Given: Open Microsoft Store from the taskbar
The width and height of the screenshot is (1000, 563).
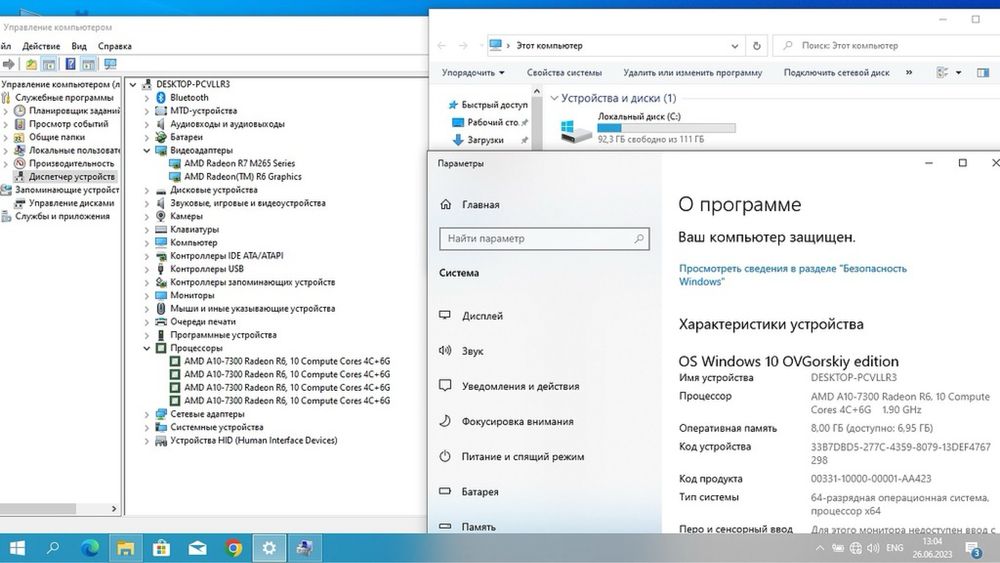Looking at the screenshot, I should pyautogui.click(x=161, y=548).
